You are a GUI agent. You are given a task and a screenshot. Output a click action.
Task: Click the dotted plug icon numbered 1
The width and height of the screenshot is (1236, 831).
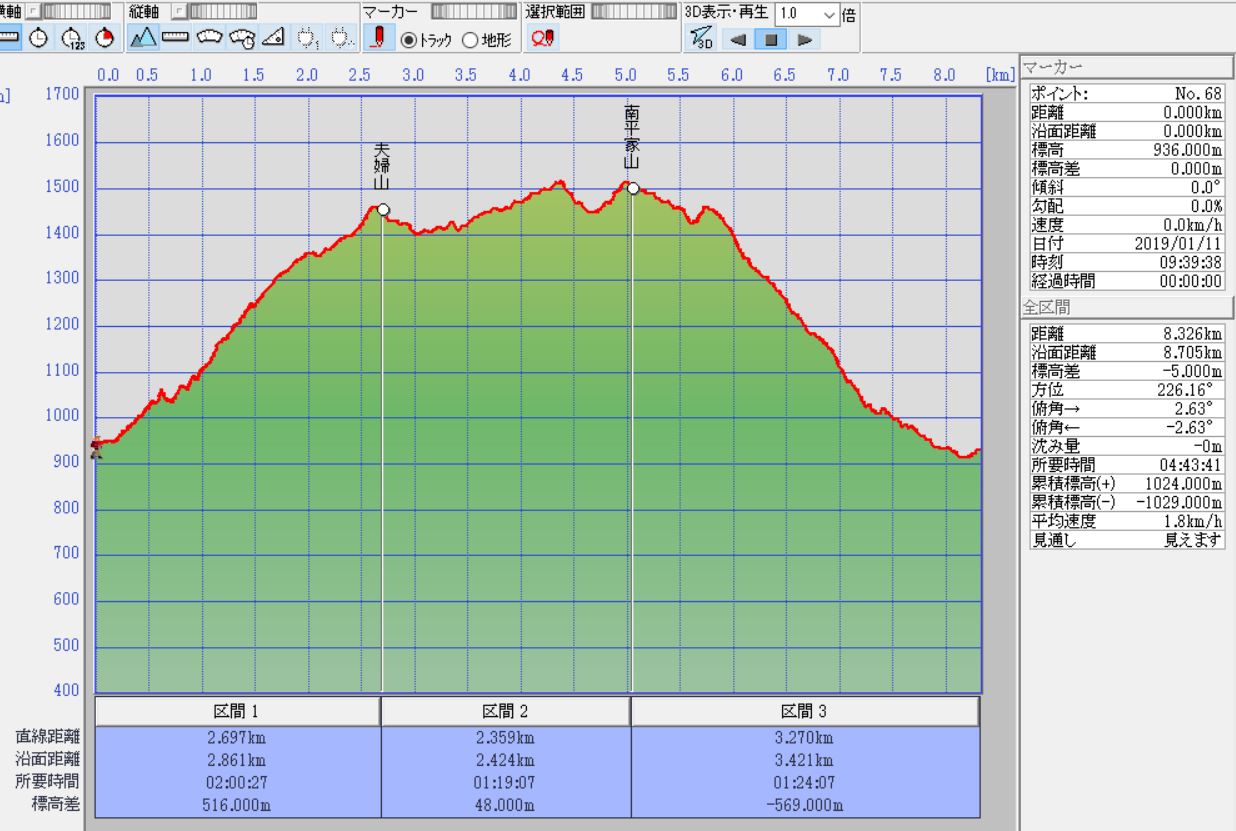pyautogui.click(x=307, y=39)
